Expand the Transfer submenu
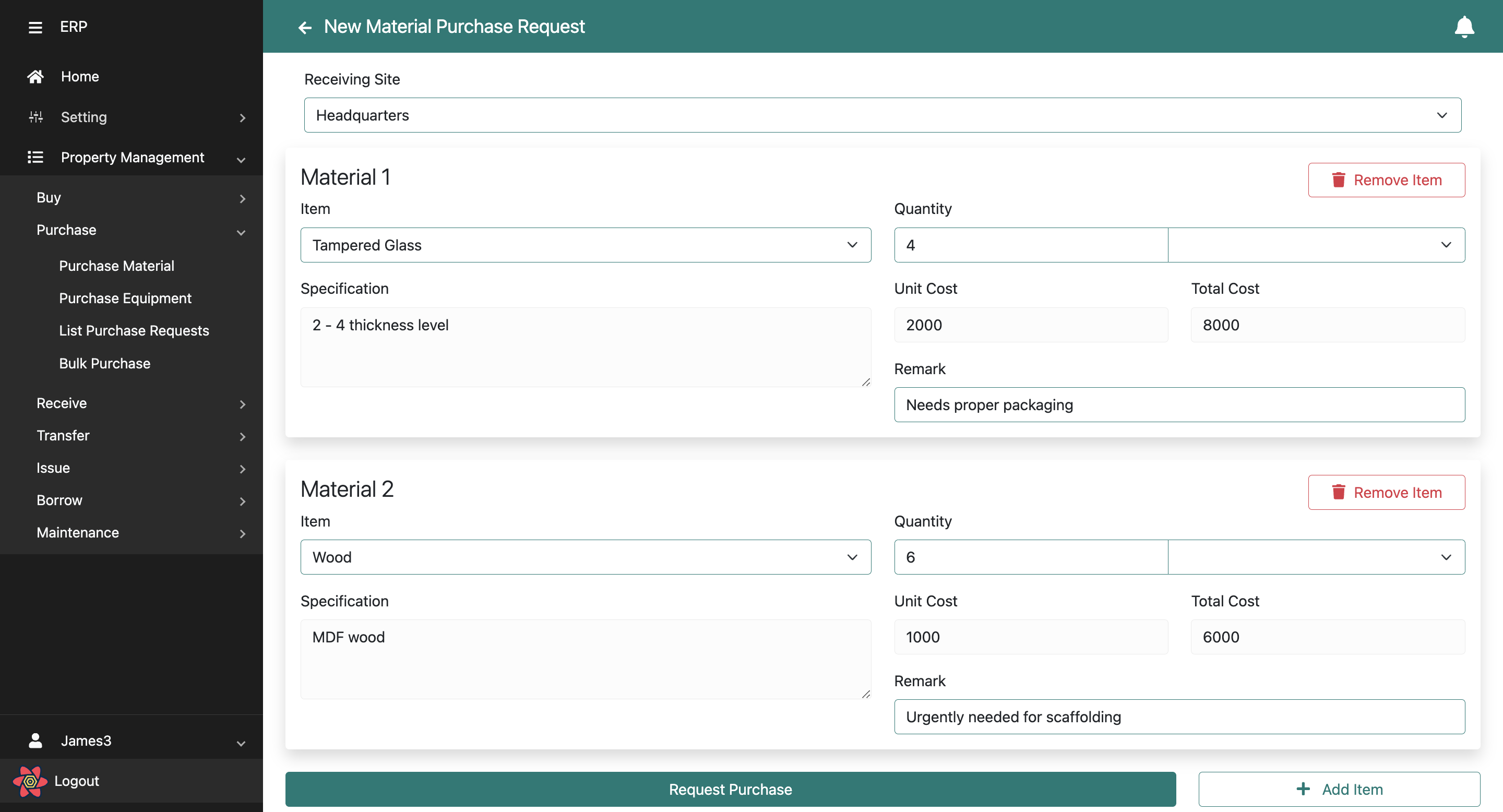Image resolution: width=1503 pixels, height=812 pixels. coord(242,437)
